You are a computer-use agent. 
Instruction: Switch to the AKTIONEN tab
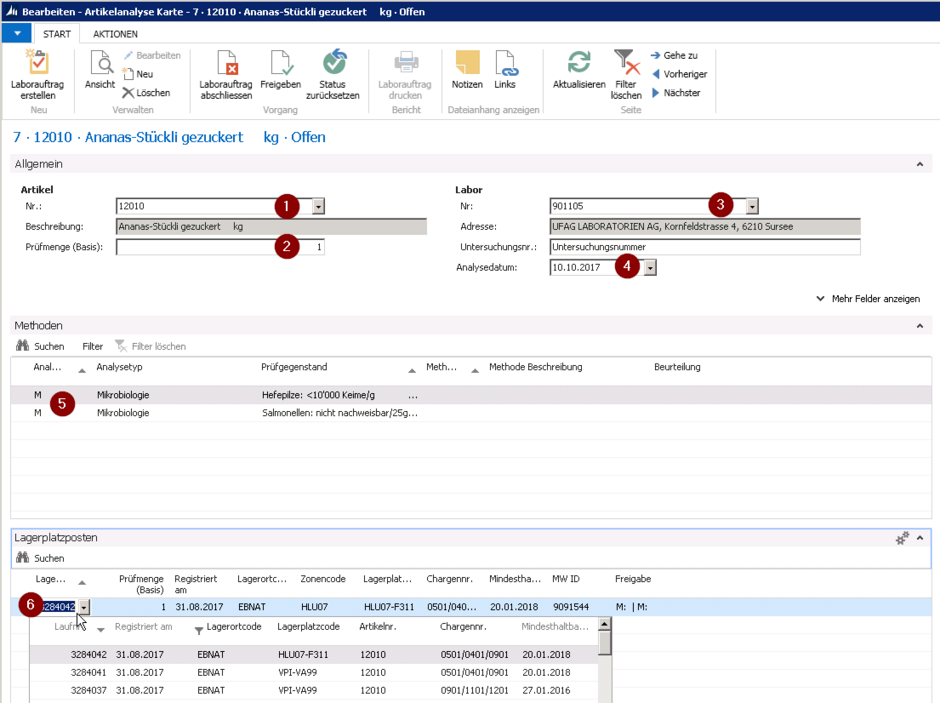pos(115,34)
